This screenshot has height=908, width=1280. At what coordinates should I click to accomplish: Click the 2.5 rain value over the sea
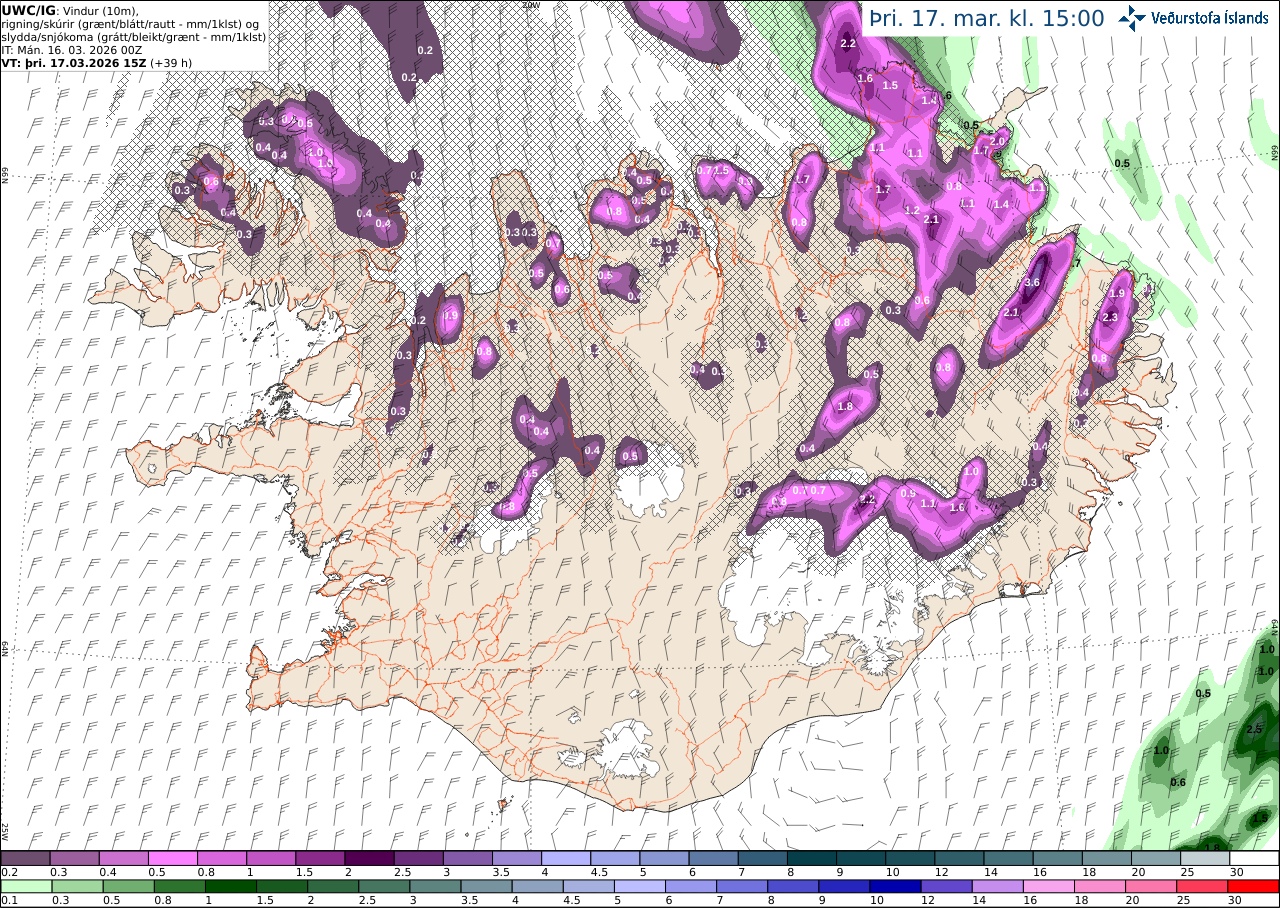(x=1254, y=729)
